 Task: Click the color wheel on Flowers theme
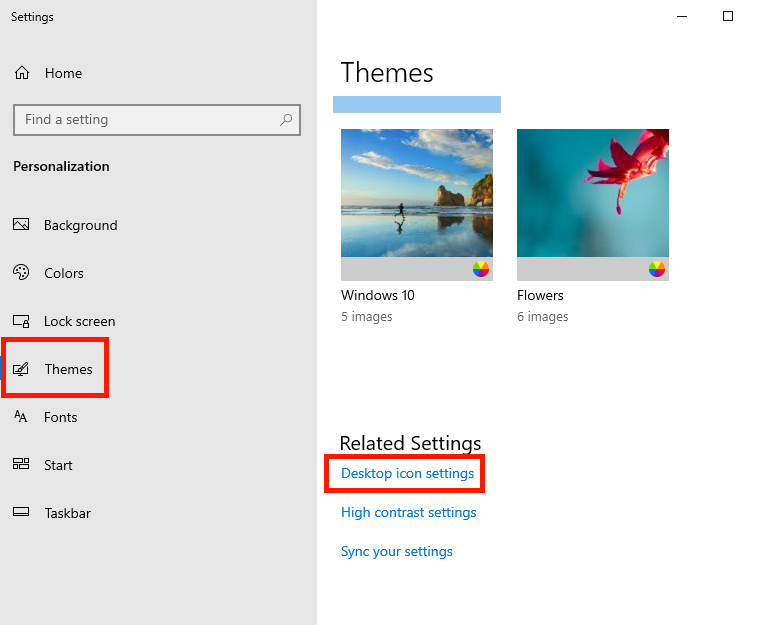click(657, 269)
